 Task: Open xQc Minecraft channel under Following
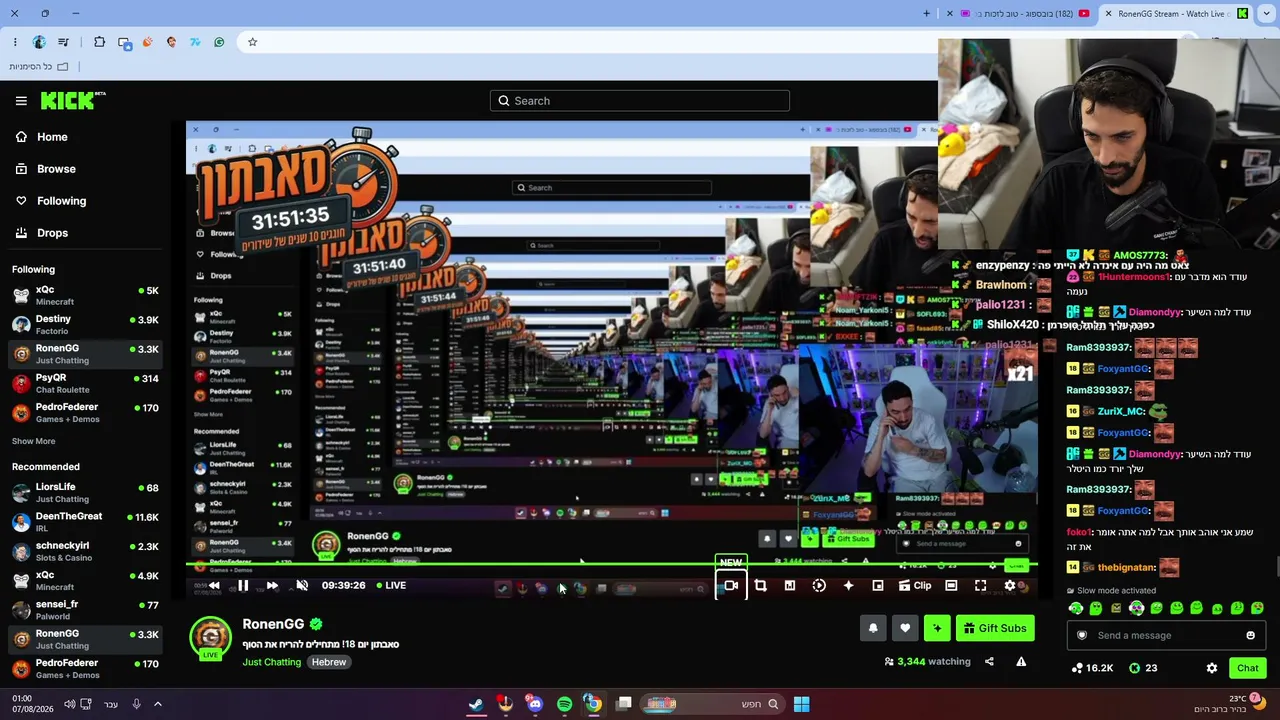tap(85, 295)
